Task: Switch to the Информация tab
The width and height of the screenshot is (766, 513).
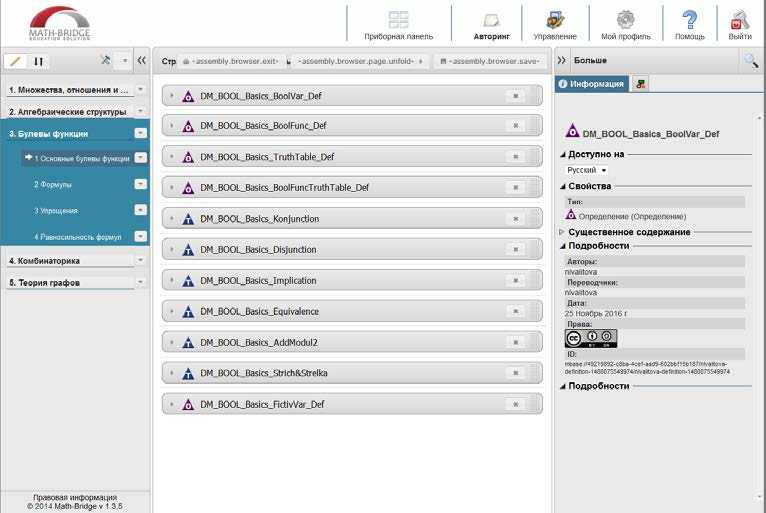Action: pos(591,84)
